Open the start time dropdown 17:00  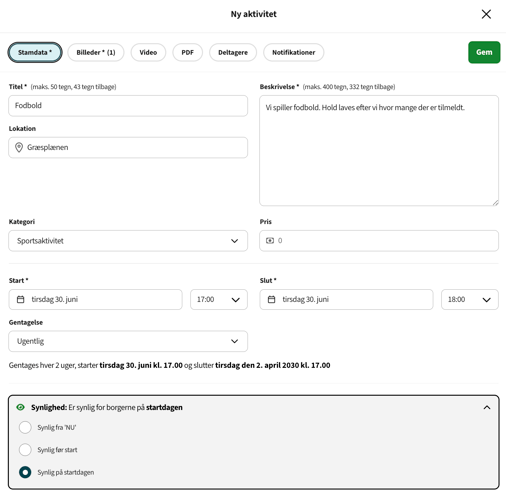tap(219, 299)
